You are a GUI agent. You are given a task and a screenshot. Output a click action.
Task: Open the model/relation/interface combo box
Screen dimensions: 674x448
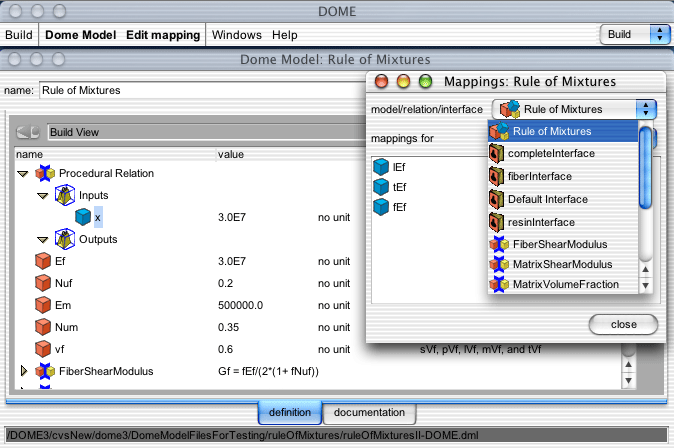point(574,109)
